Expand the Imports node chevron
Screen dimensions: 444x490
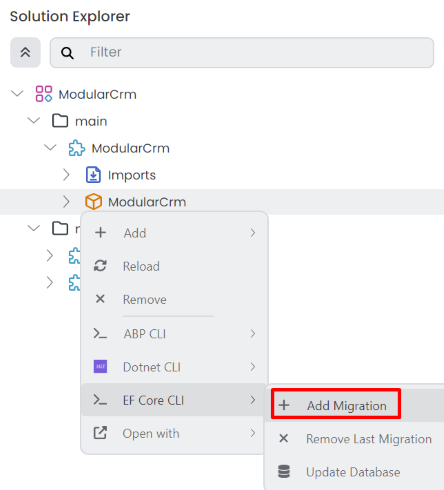[x=66, y=175]
